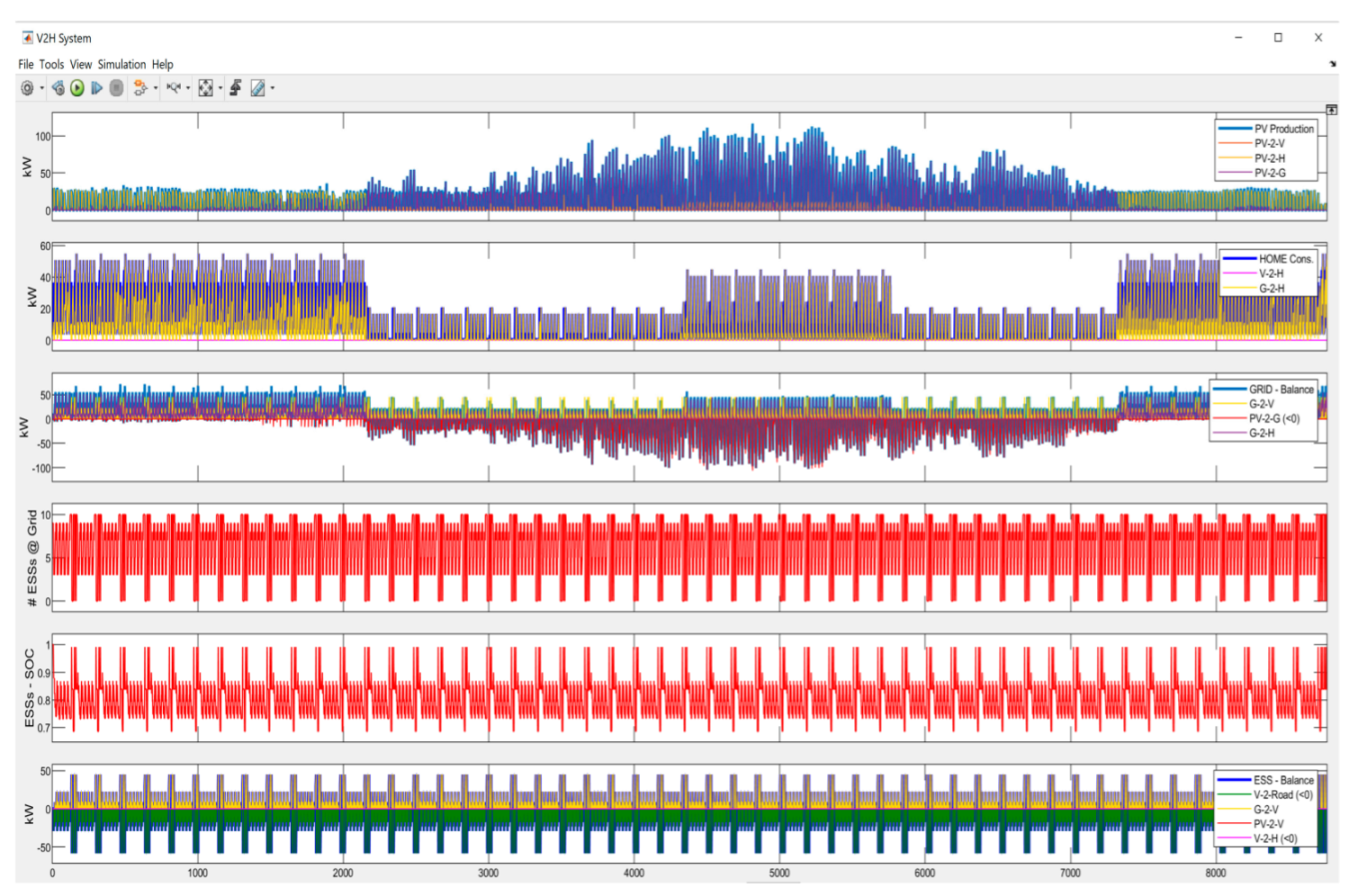1349x896 pixels.
Task: Open the File menu
Action: (26, 64)
